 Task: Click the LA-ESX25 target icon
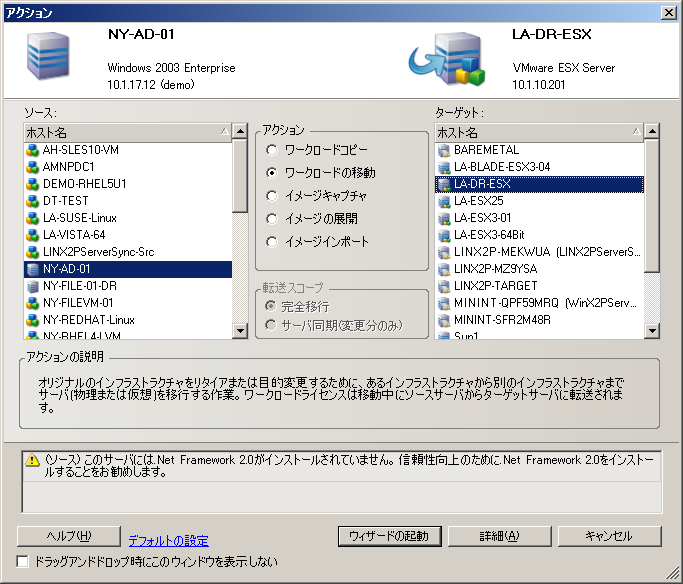[x=443, y=201]
